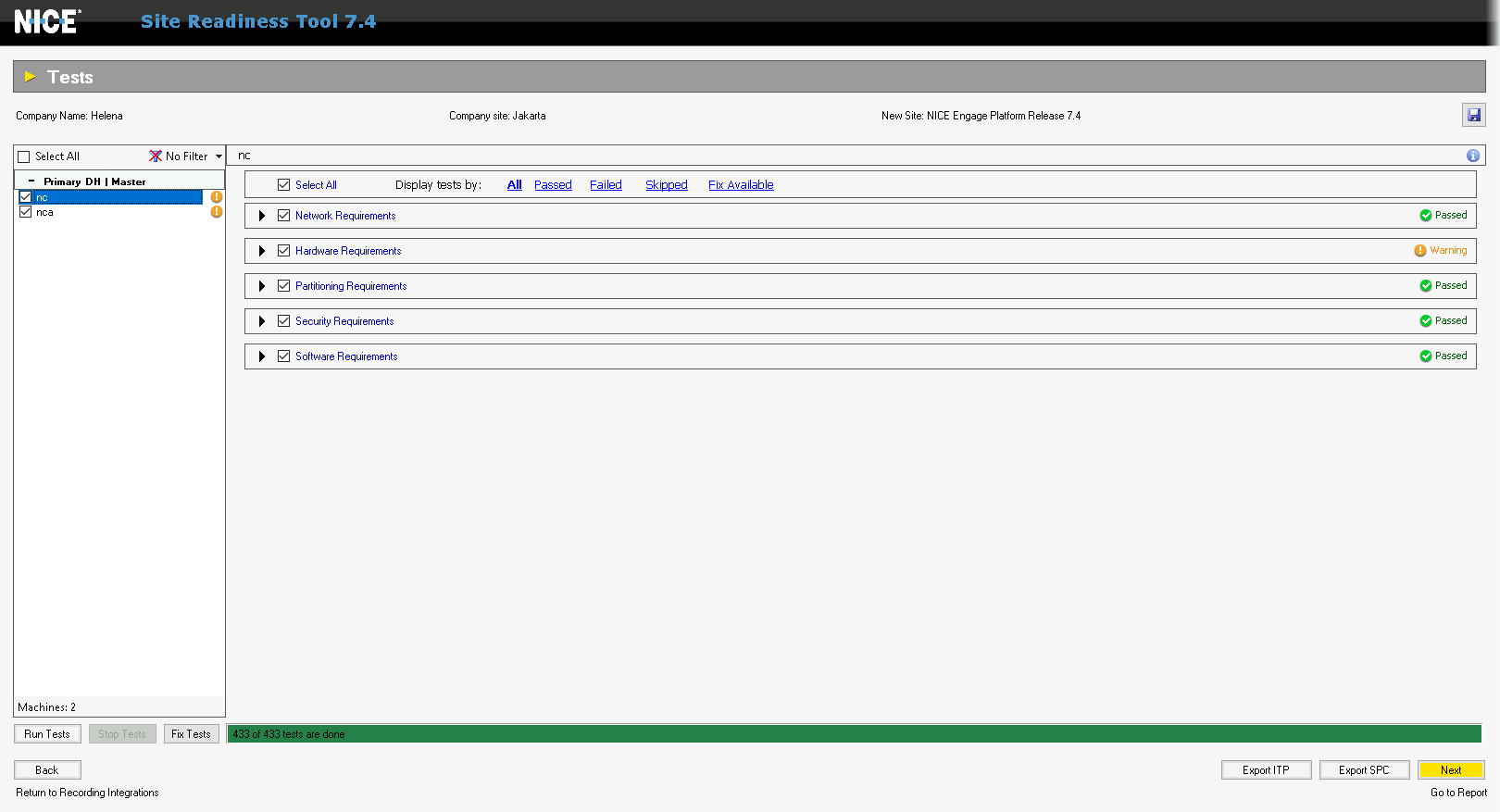Filter tests by Fix Available
1500x812 pixels.
(x=741, y=185)
